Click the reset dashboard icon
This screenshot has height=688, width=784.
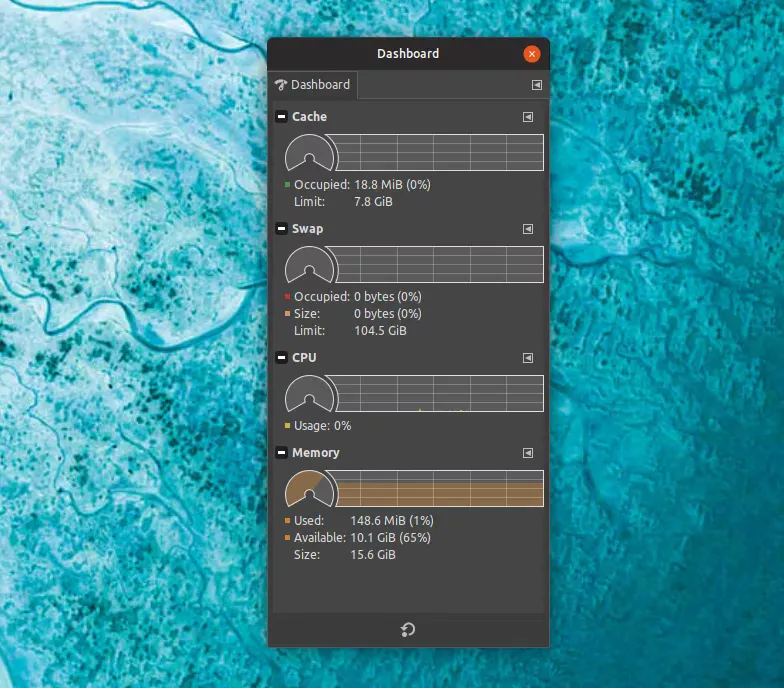click(x=408, y=630)
